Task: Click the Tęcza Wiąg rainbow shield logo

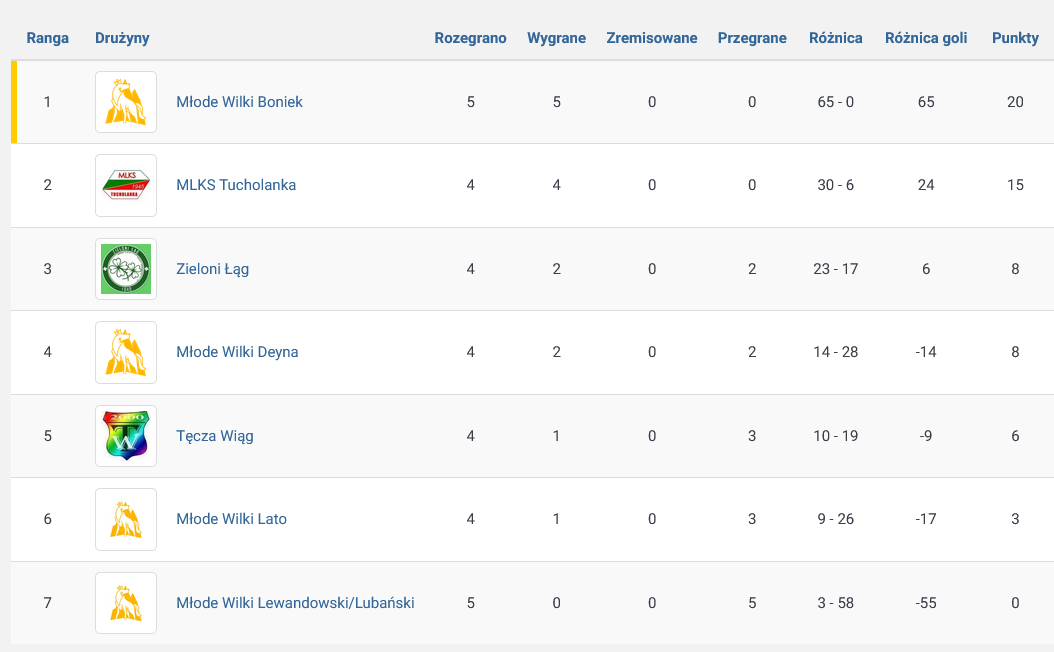Action: [126, 436]
